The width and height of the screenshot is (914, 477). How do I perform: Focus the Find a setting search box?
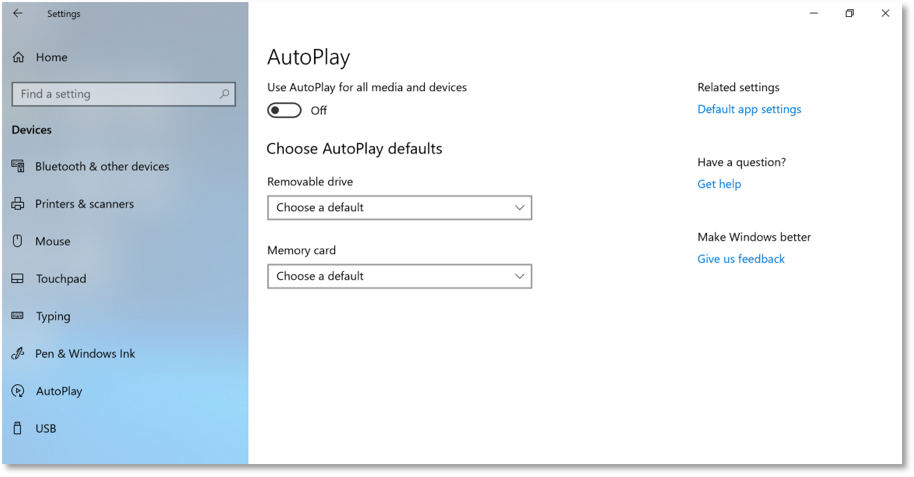coord(124,94)
